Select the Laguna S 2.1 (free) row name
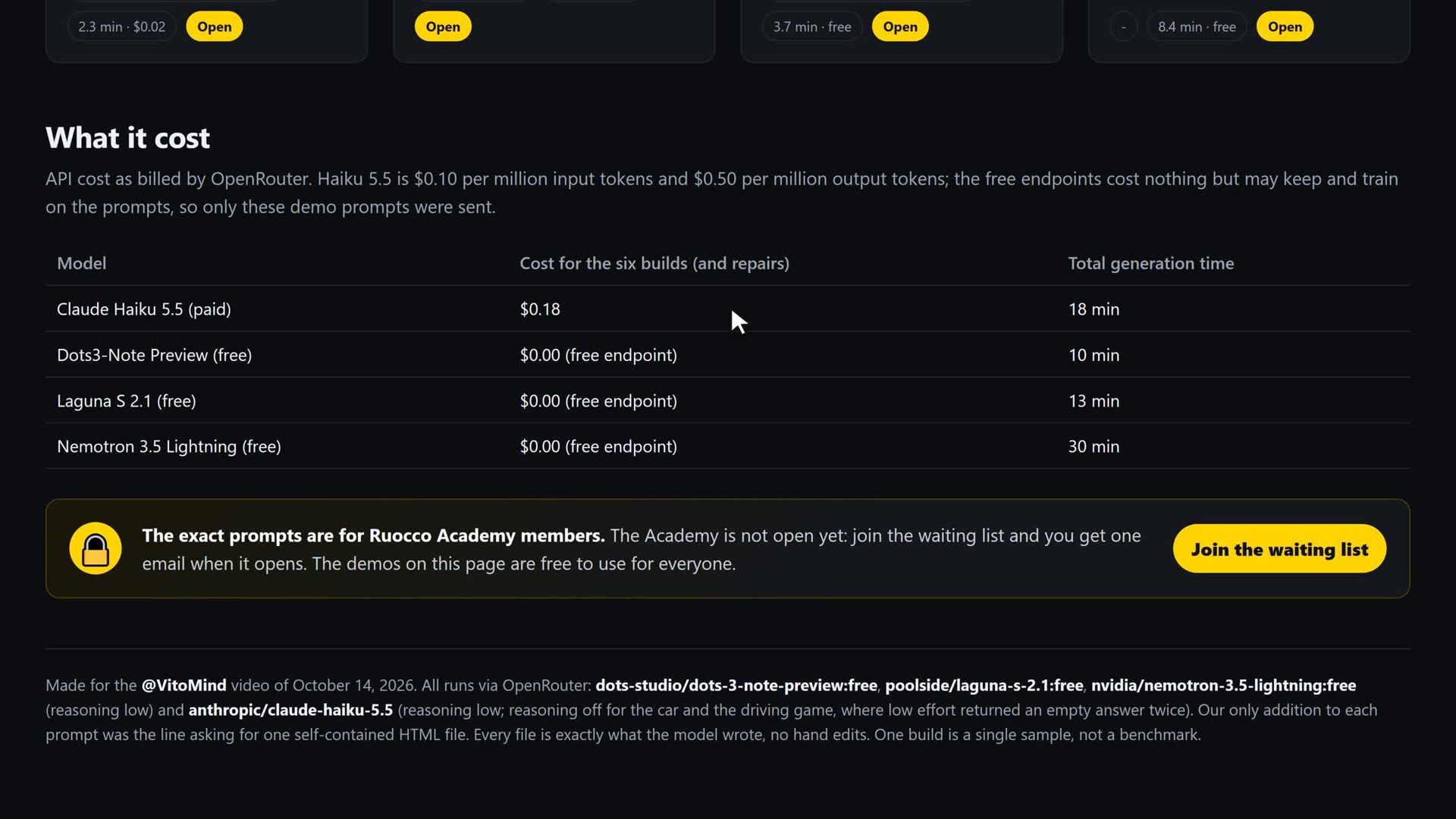This screenshot has height=819, width=1456. click(127, 400)
